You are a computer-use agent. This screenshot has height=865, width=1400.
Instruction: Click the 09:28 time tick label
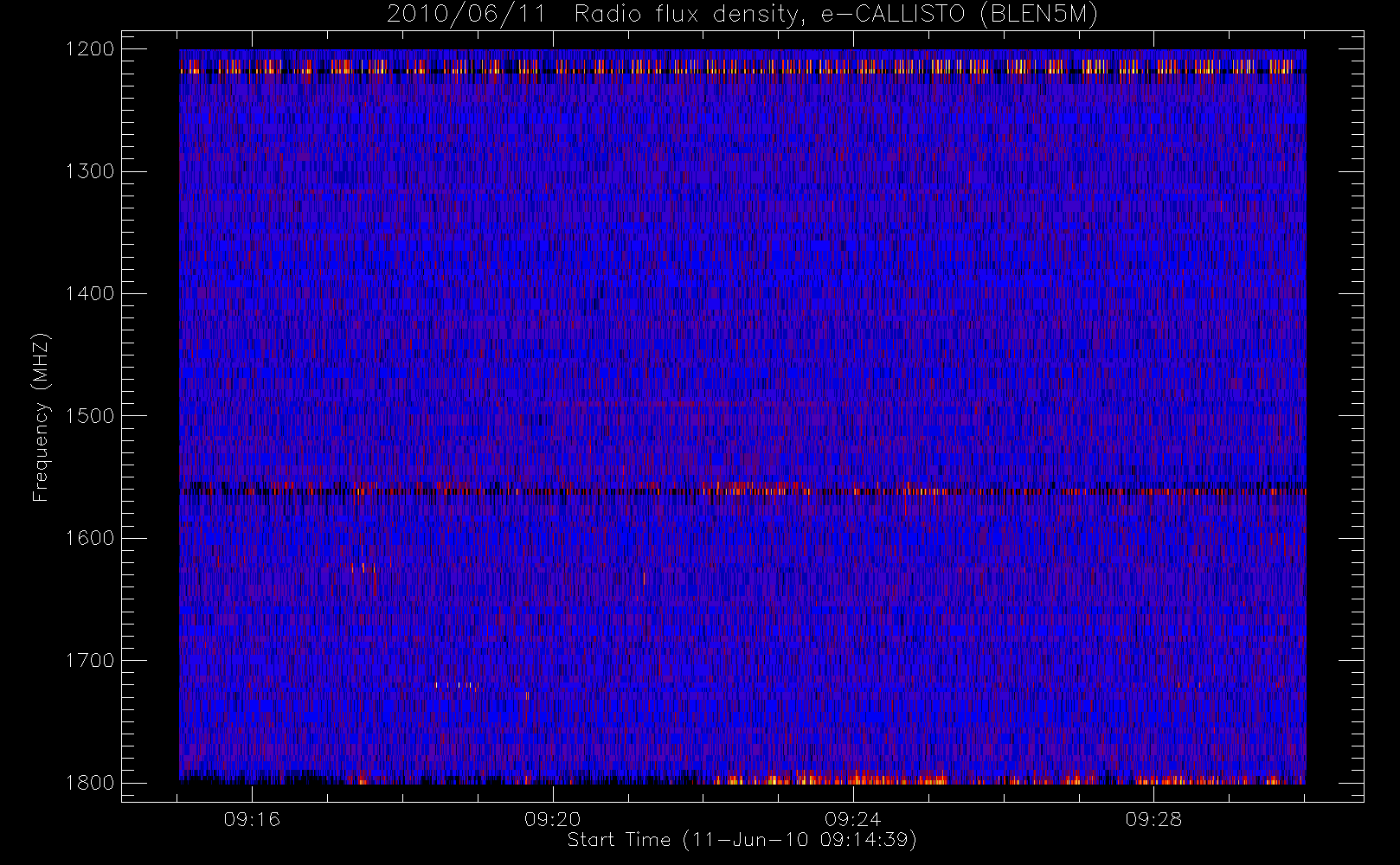tap(1153, 819)
